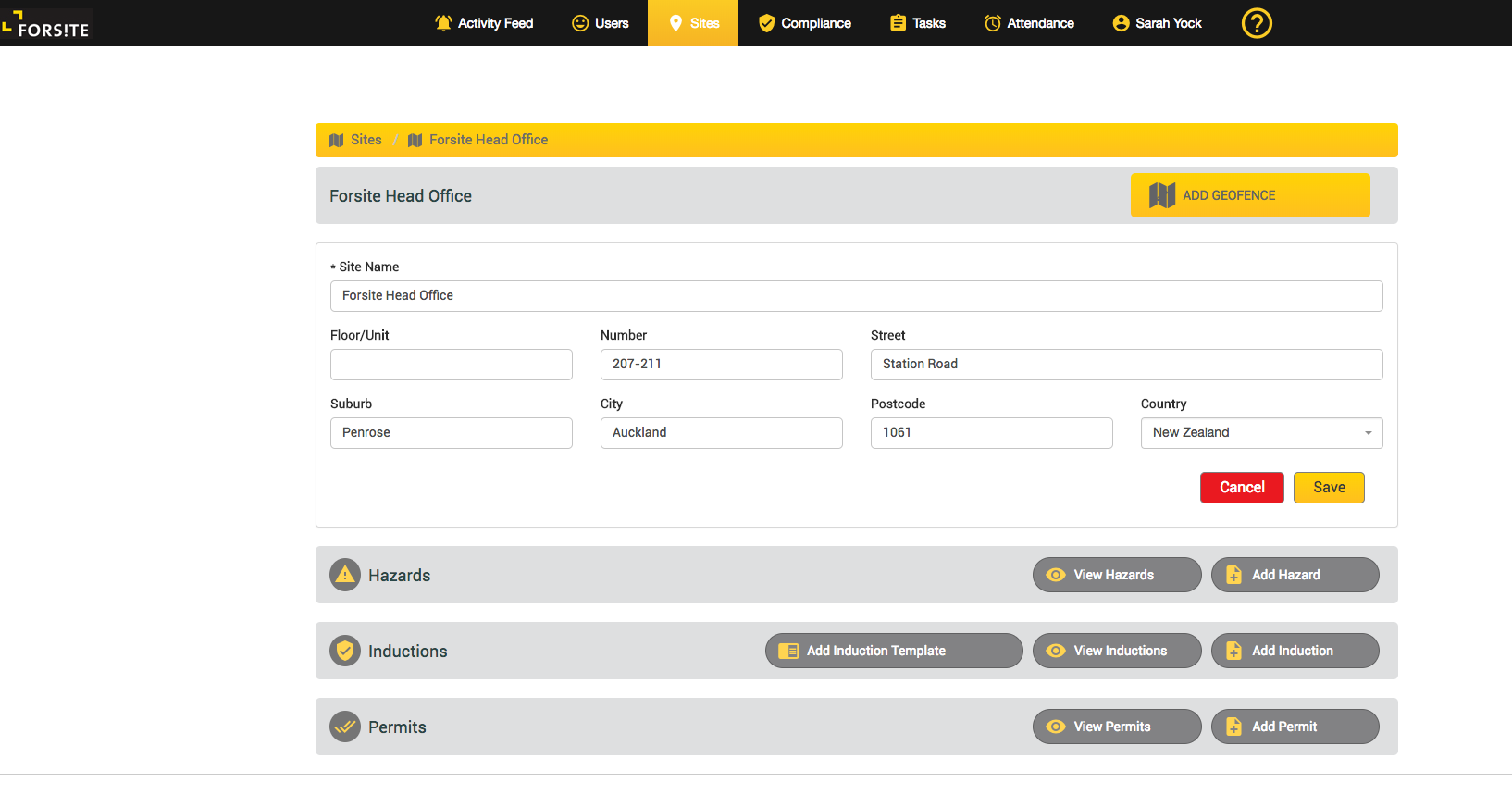Screen dimensions: 1512x795
Task: Open the Tasks menu
Action: point(917,23)
